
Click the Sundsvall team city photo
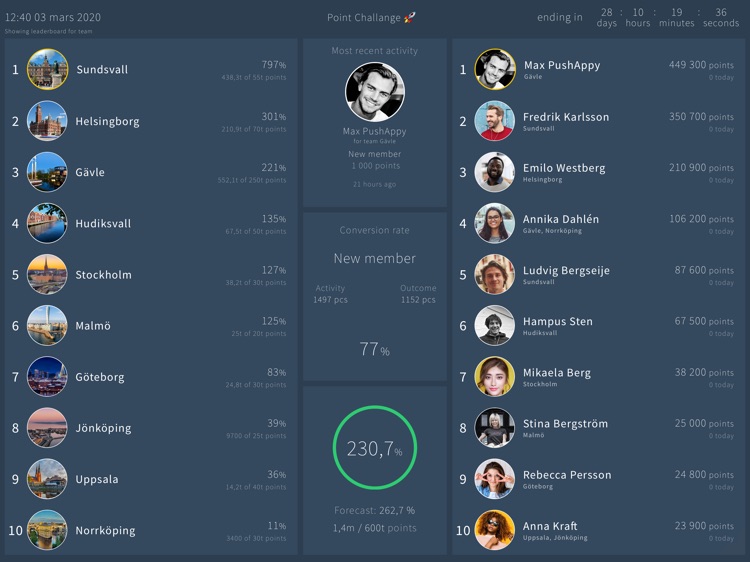tap(47, 69)
